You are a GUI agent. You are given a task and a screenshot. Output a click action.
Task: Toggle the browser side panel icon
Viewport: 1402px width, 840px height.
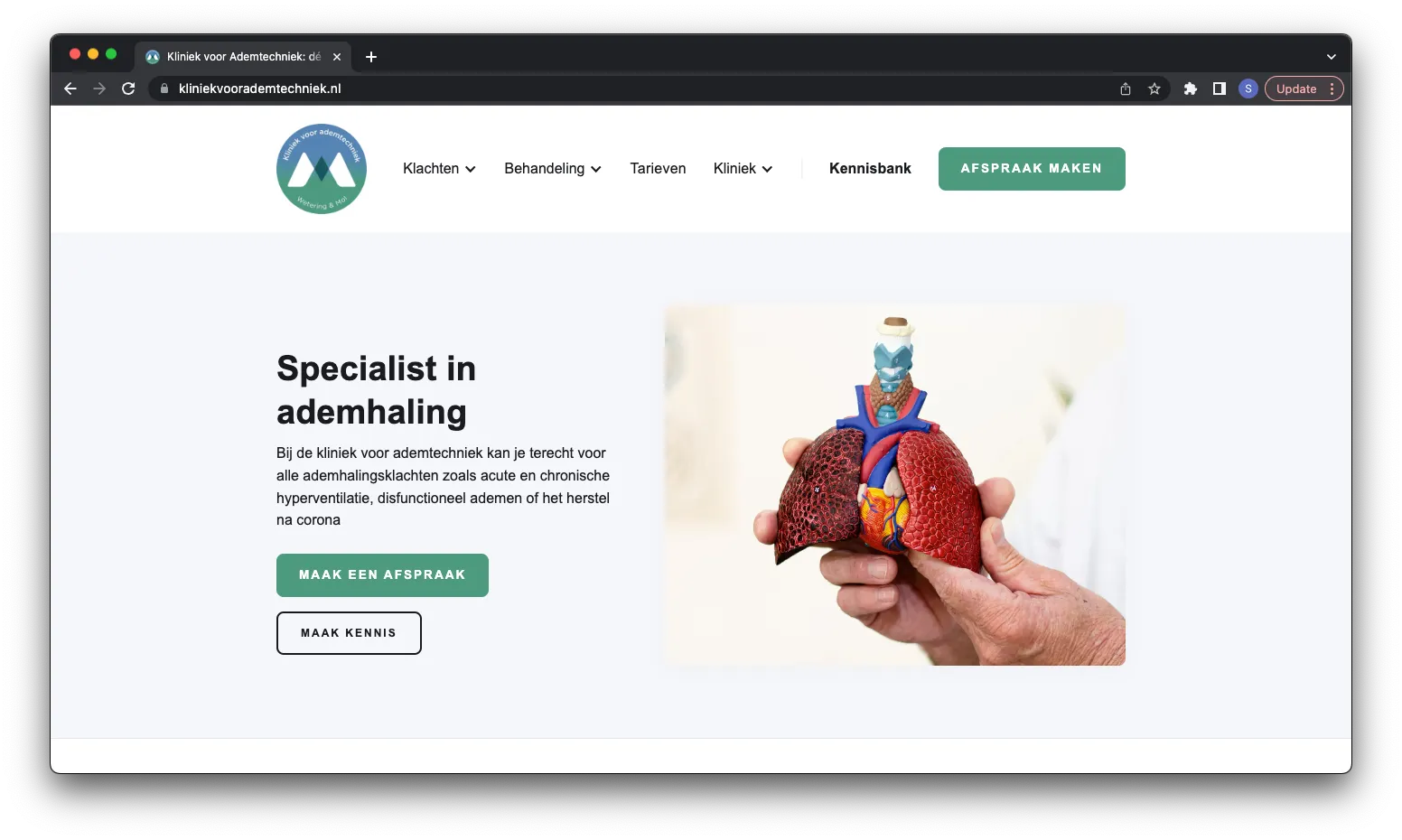[1220, 89]
